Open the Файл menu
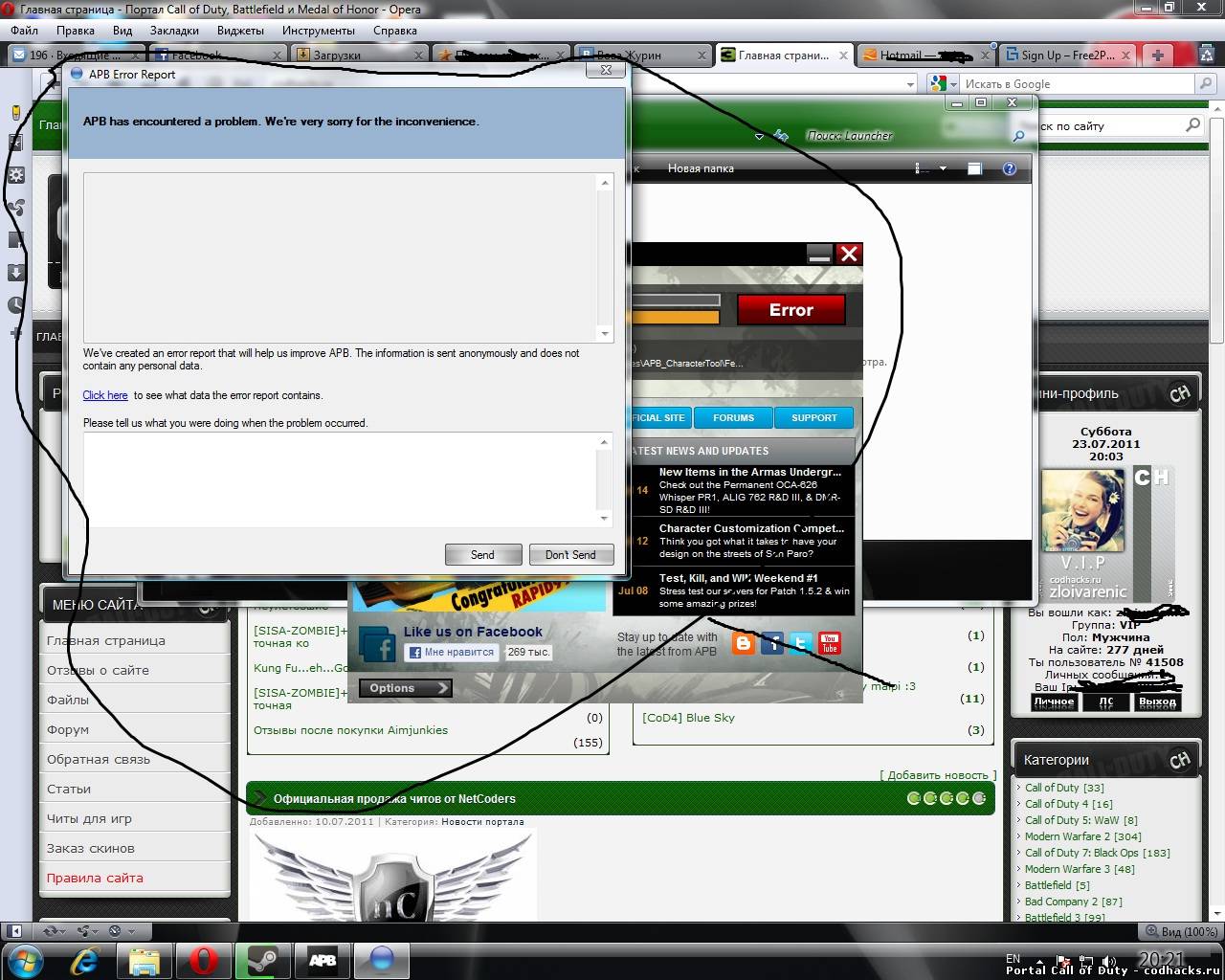Image resolution: width=1225 pixels, height=980 pixels. [x=25, y=30]
